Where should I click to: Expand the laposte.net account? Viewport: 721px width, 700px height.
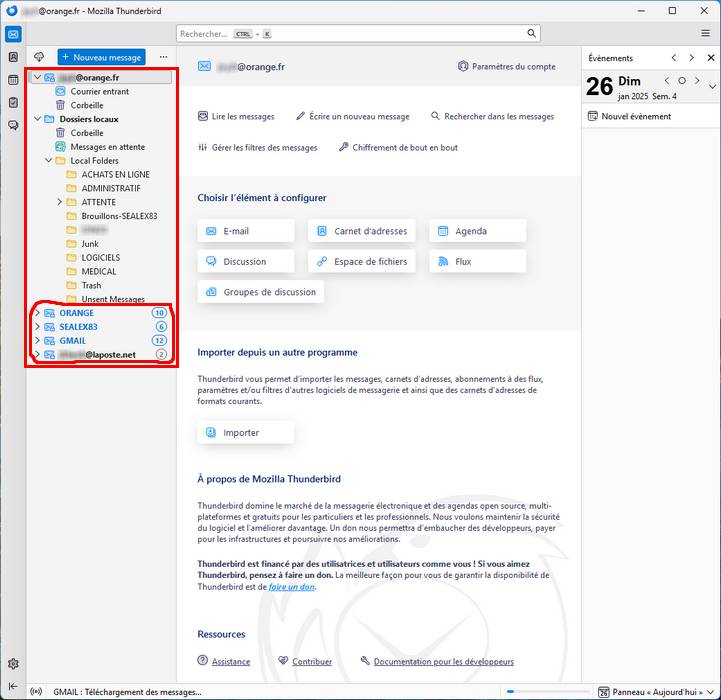tap(38, 355)
